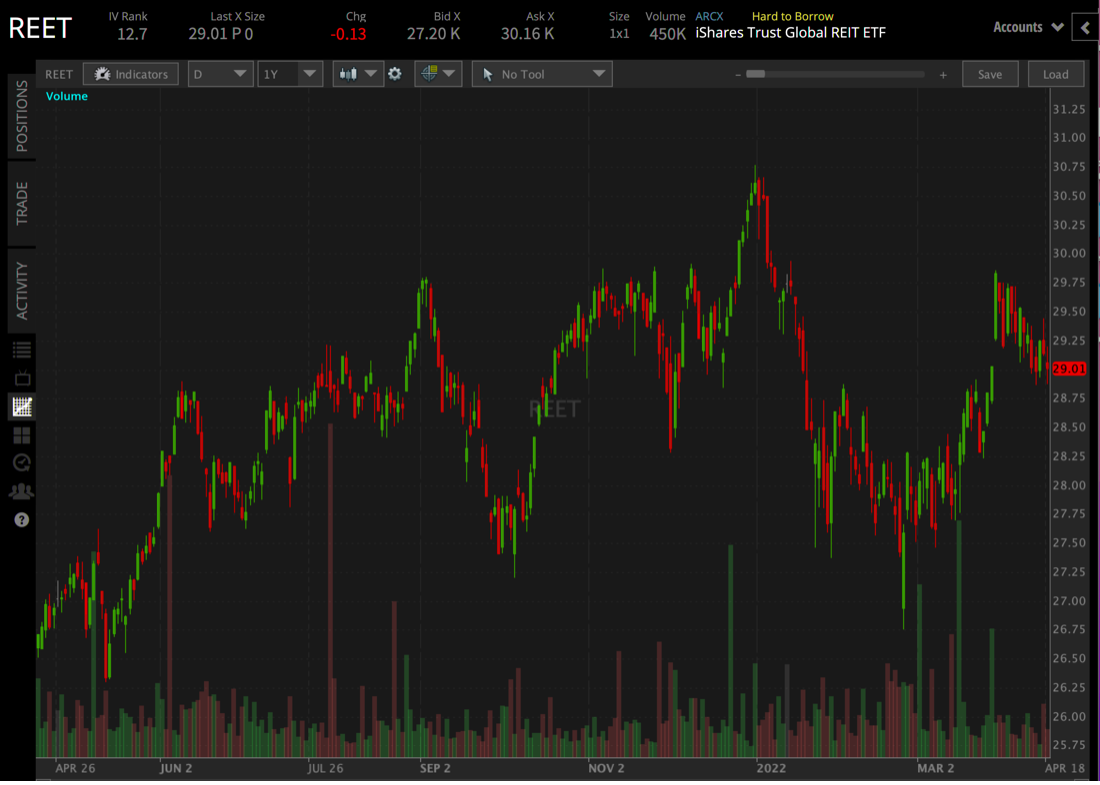Select the TV feed icon in the sidebar

tap(20, 377)
